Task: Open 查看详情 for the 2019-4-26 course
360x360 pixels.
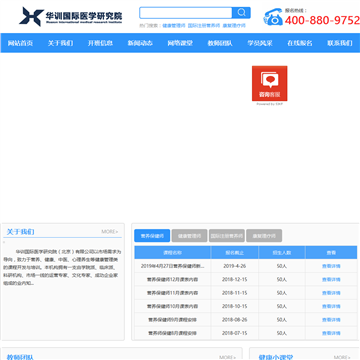Action: [x=331, y=266]
